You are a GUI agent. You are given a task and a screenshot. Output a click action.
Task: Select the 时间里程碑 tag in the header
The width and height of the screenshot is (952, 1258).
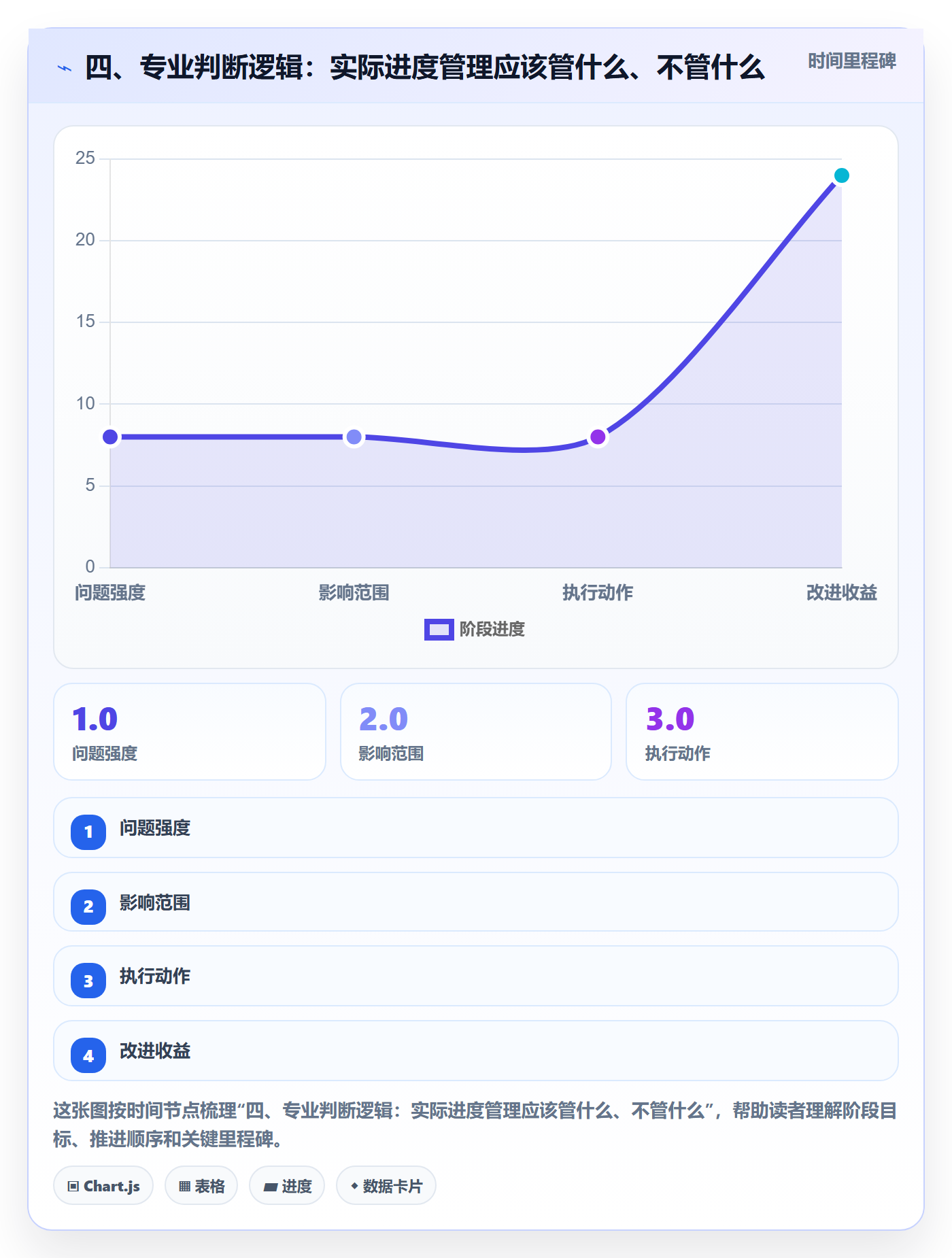click(x=851, y=61)
